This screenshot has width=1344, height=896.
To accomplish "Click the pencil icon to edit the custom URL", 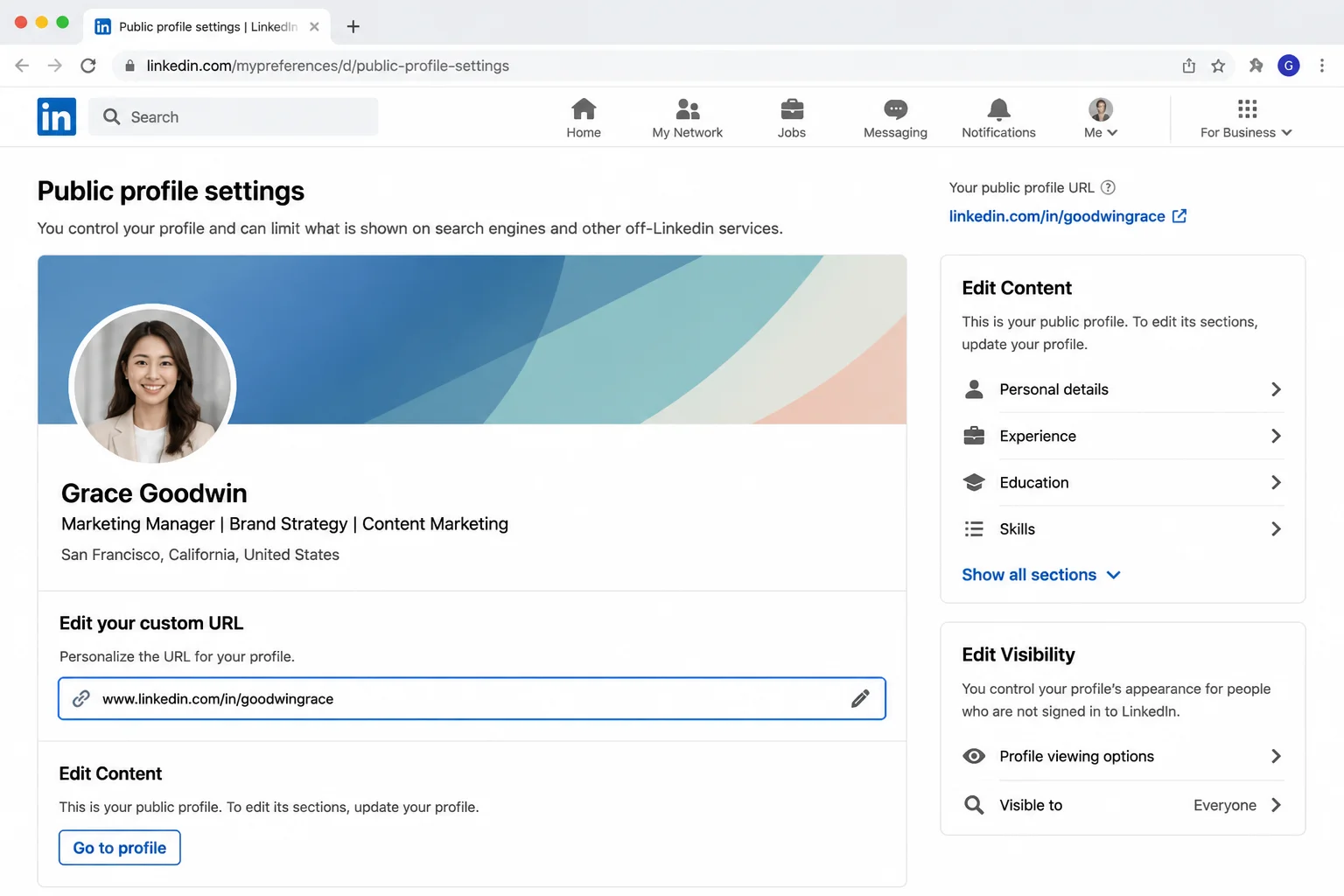I will 860,698.
